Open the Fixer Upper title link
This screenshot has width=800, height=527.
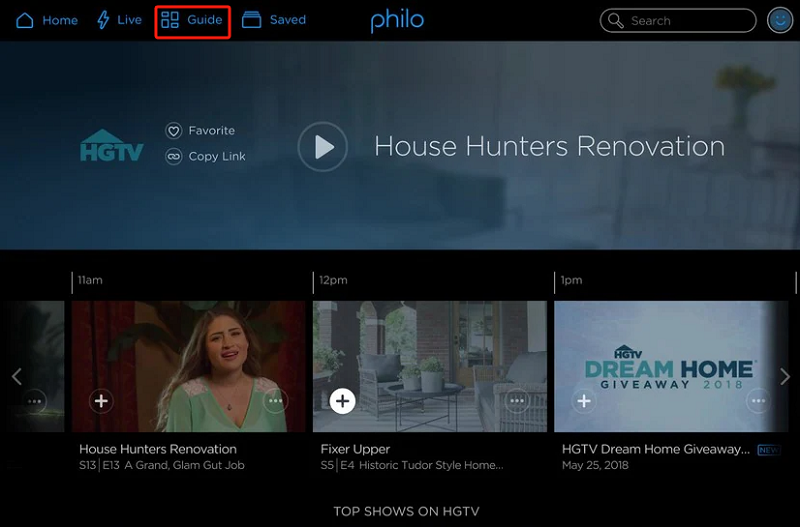355,449
